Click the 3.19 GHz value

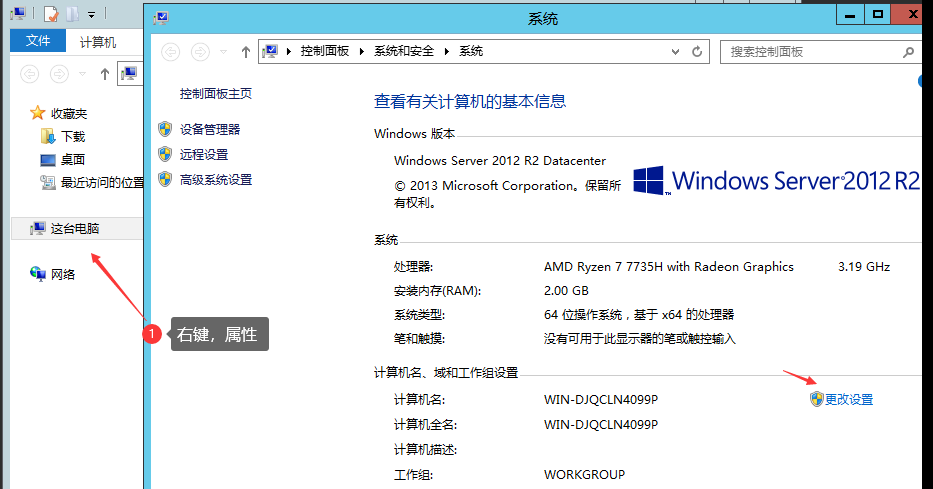(x=864, y=267)
